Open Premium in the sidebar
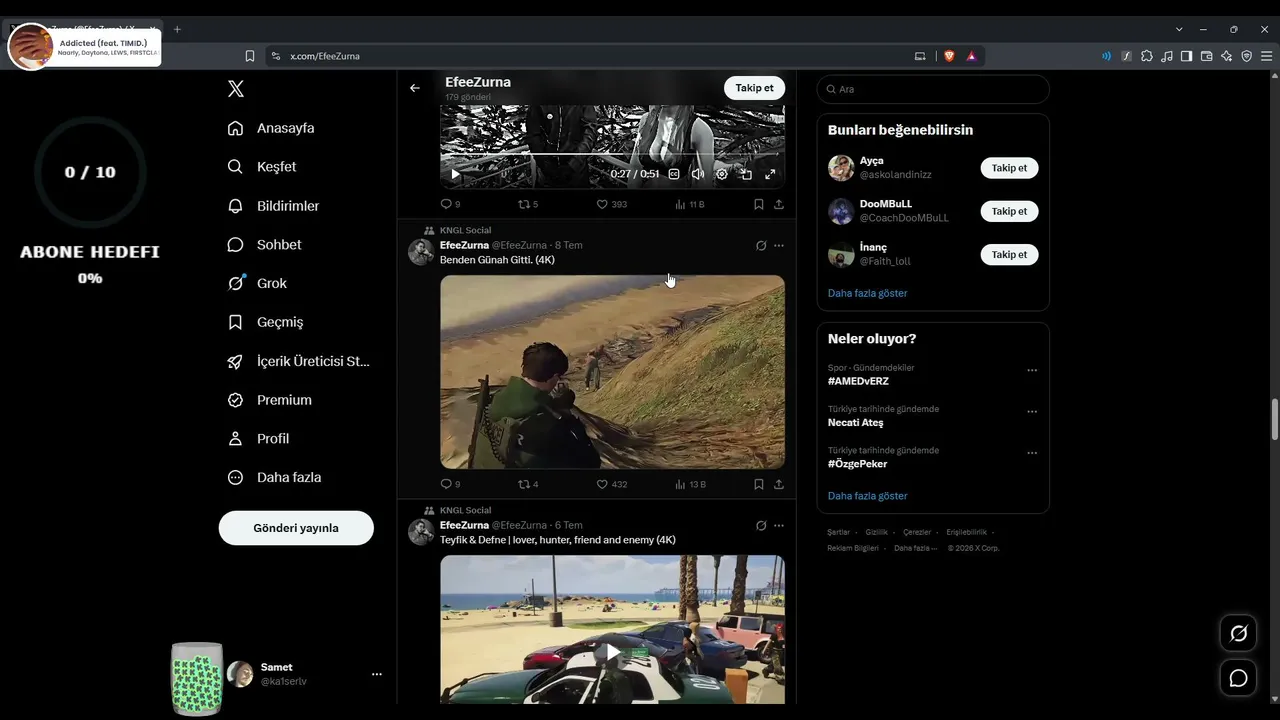The width and height of the screenshot is (1280, 720). coord(270,400)
